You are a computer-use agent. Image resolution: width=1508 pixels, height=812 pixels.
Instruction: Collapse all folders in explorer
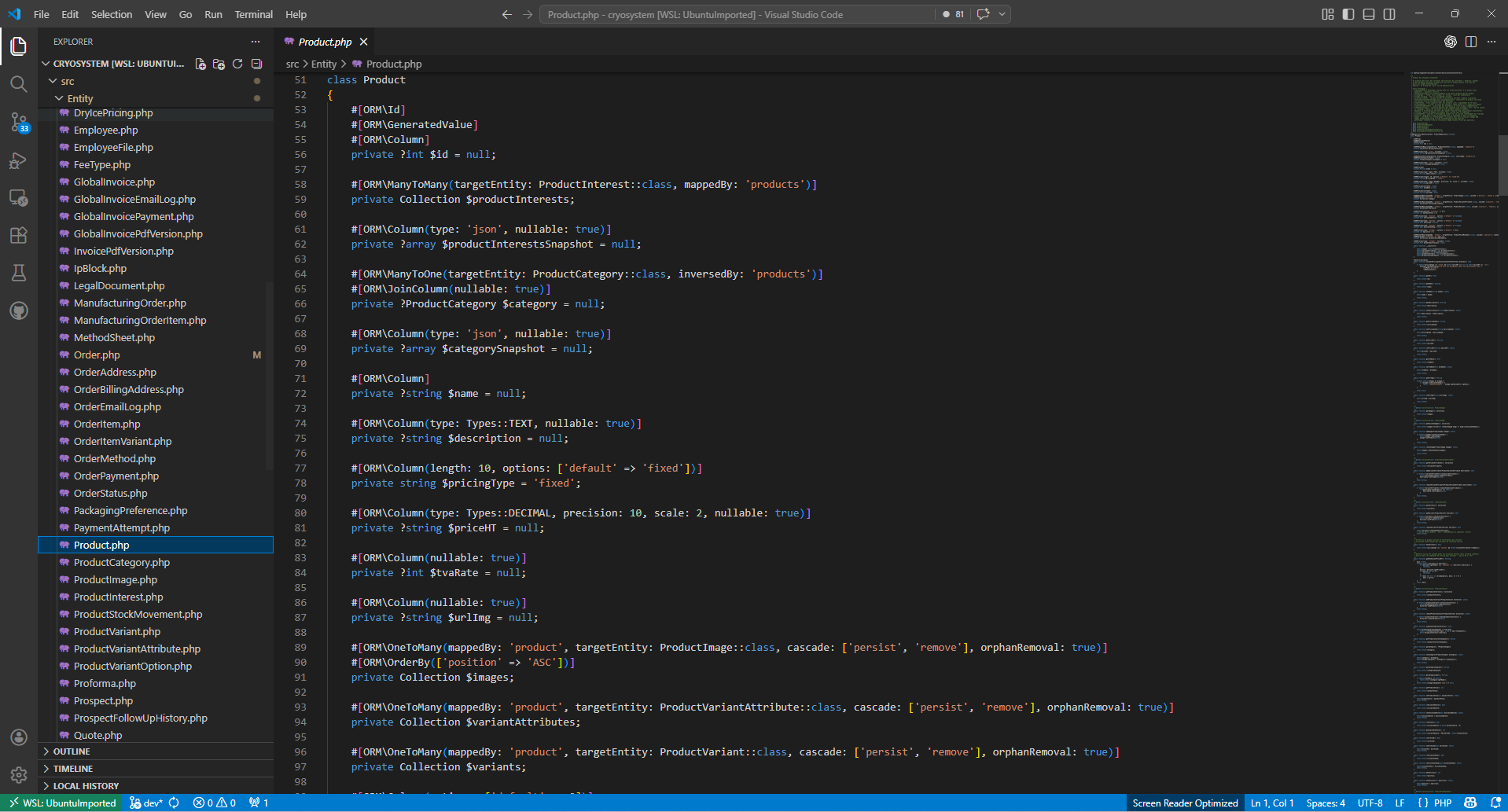click(x=256, y=64)
